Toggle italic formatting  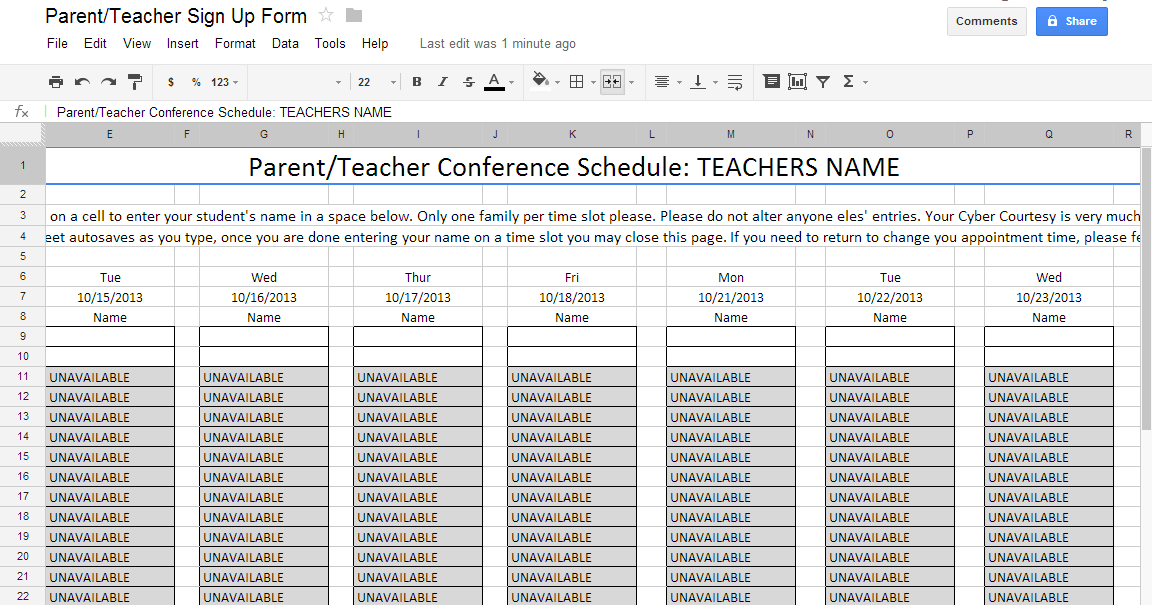point(442,81)
